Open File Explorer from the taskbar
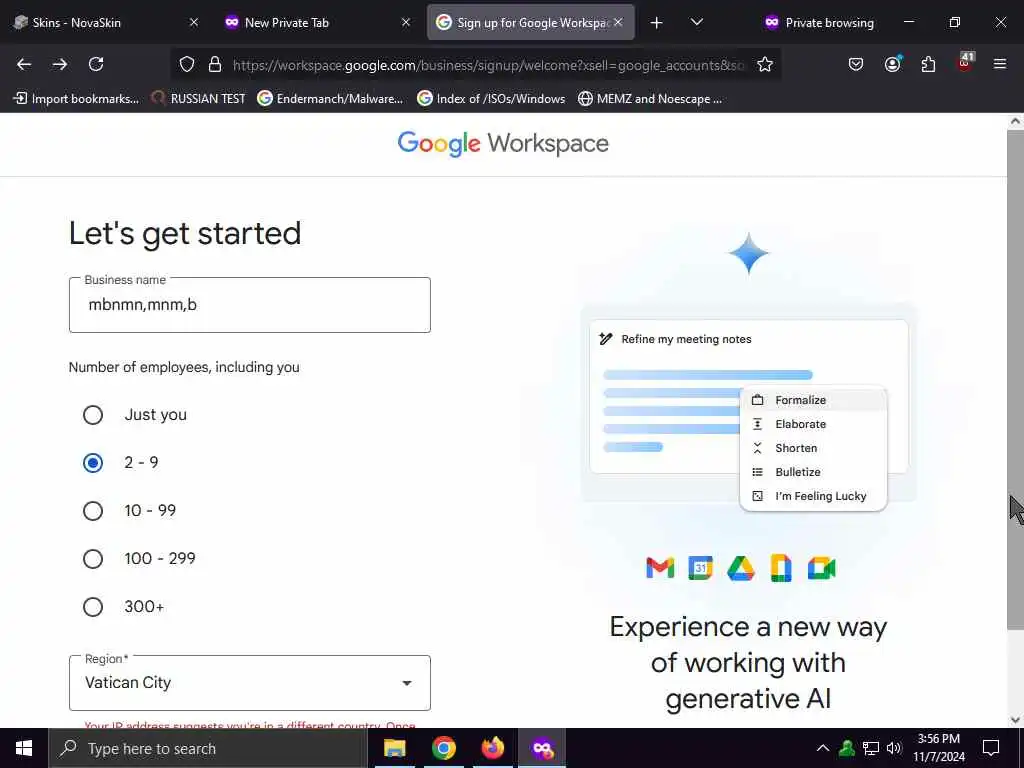1024x768 pixels. click(x=394, y=748)
